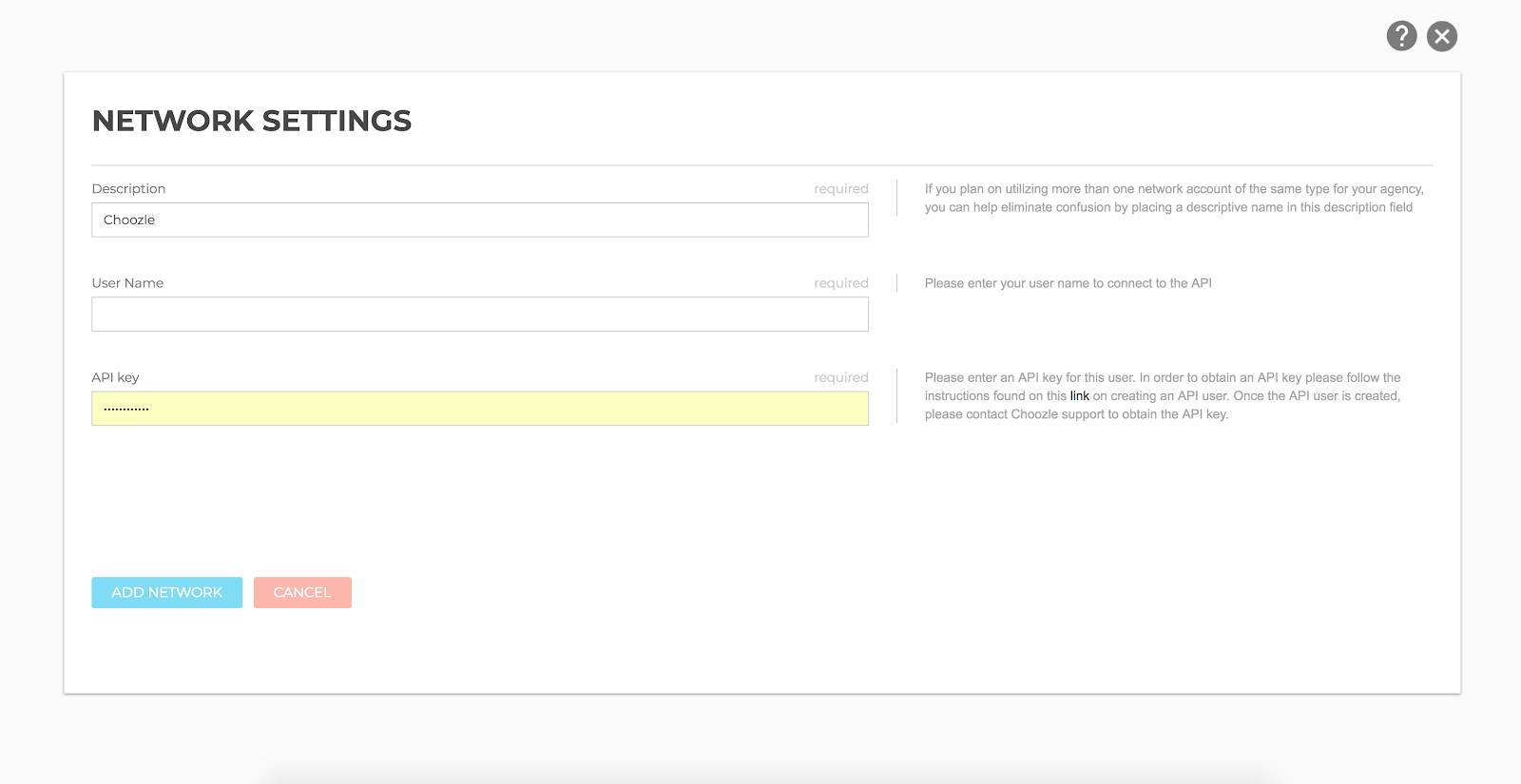This screenshot has width=1521, height=784.
Task: Click the Network Settings heading
Action: [252, 121]
